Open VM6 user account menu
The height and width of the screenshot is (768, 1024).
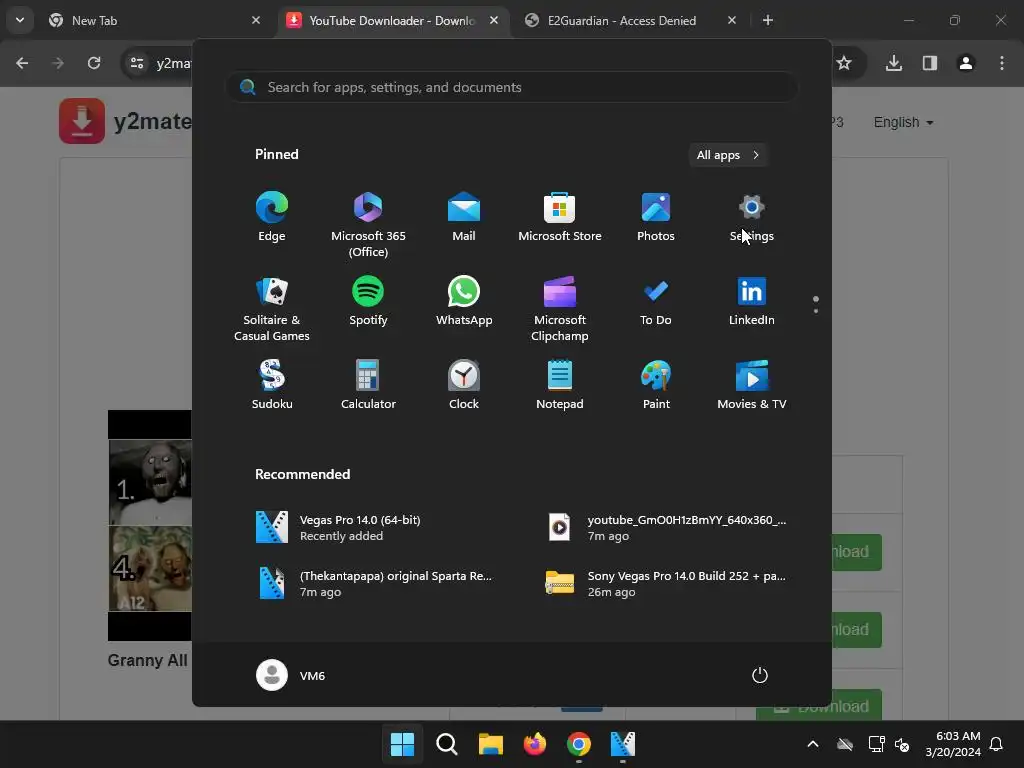pos(291,675)
